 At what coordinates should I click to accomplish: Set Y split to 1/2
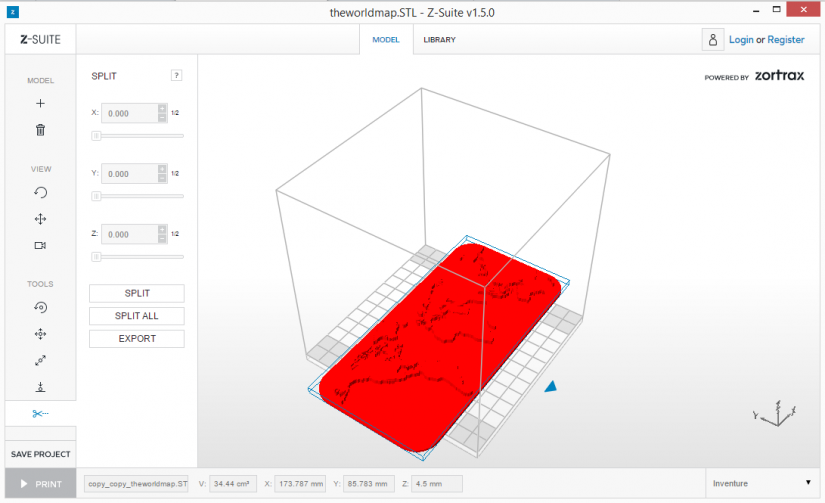(175, 173)
